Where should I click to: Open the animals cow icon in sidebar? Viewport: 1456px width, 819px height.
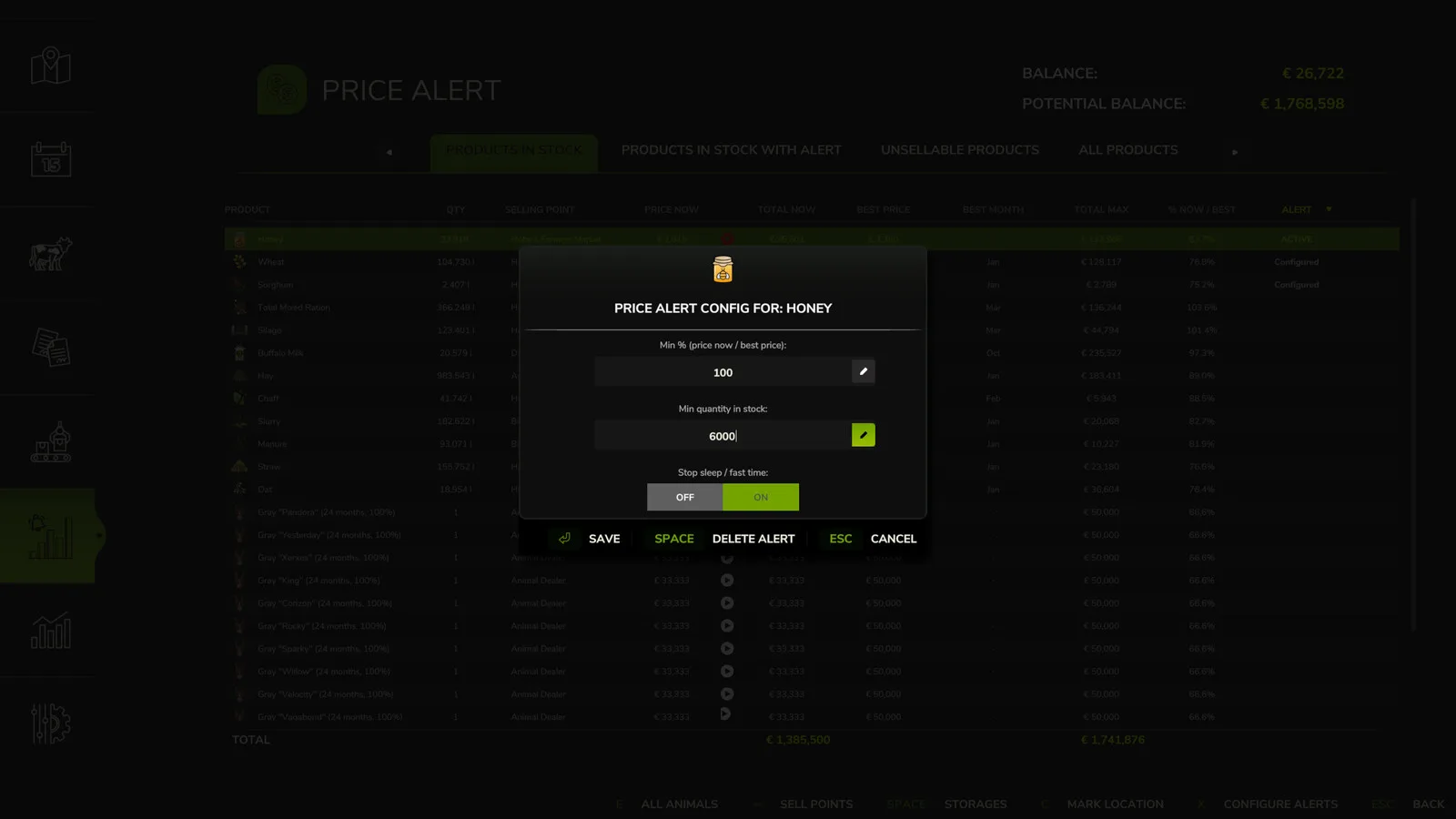[x=50, y=254]
